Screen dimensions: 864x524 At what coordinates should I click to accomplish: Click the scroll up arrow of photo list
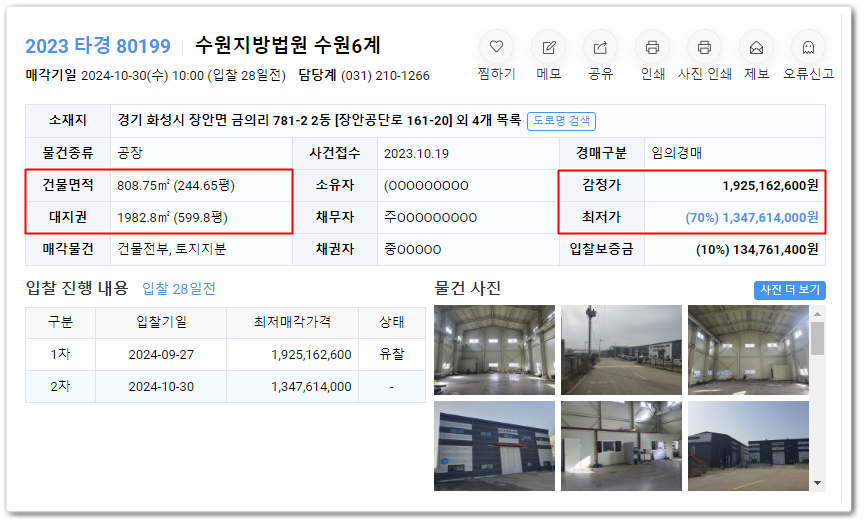[817, 314]
